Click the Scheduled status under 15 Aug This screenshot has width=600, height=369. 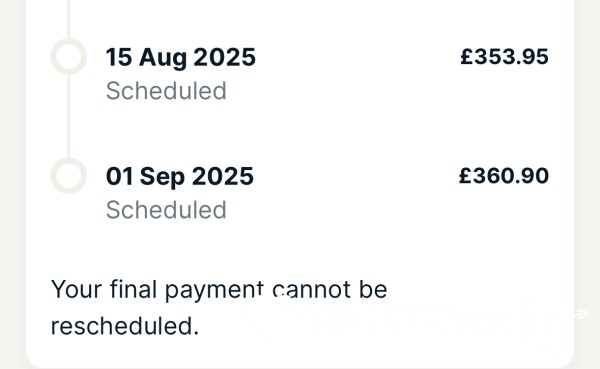pos(166,91)
